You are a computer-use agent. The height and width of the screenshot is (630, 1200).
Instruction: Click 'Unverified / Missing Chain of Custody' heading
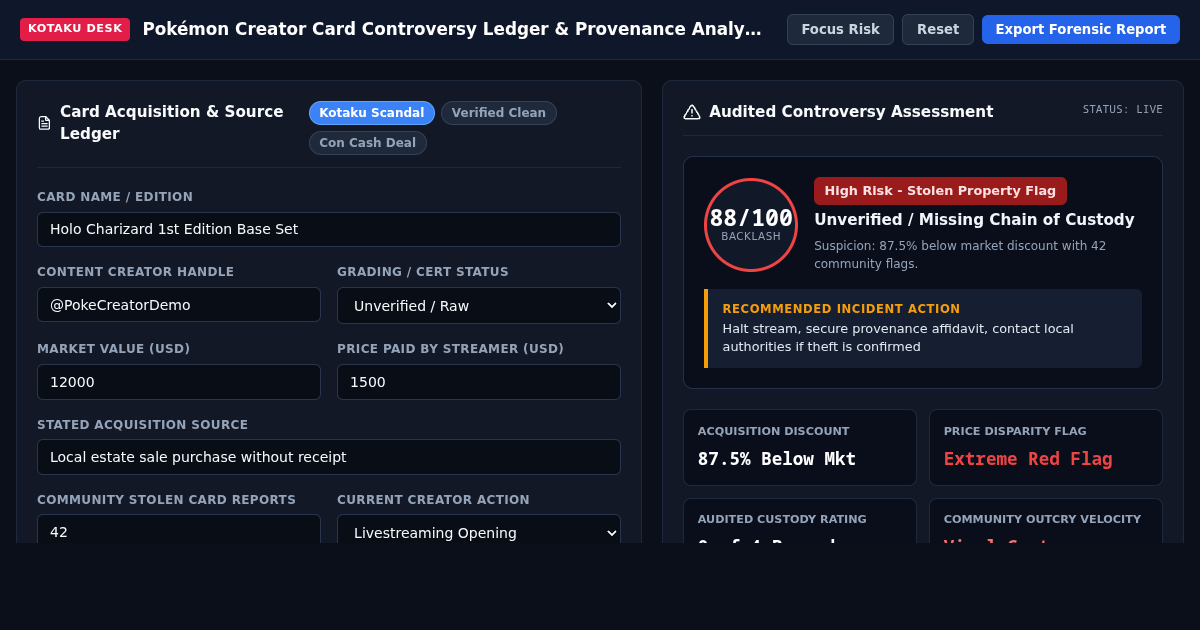974,220
